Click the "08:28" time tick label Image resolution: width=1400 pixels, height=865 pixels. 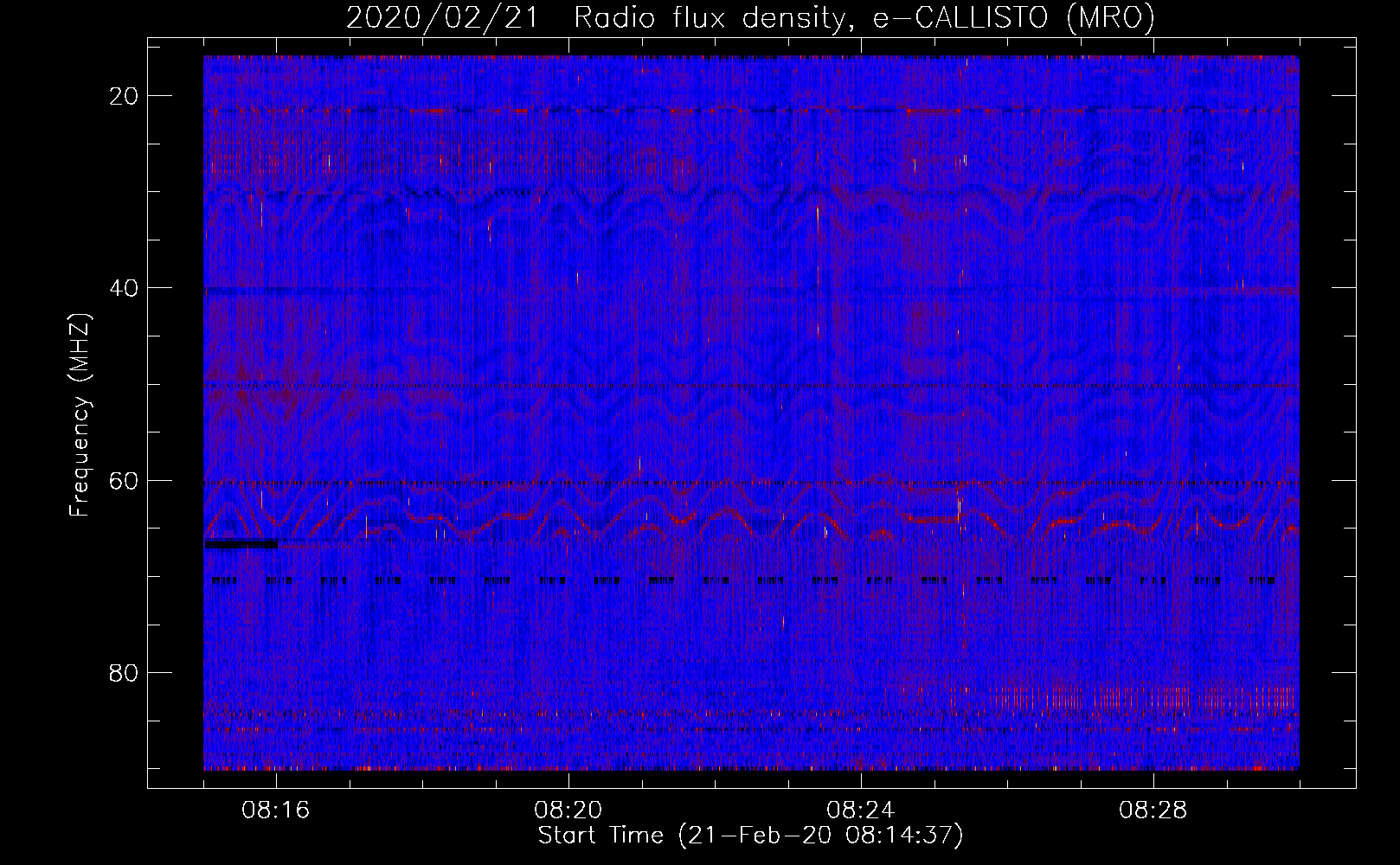[x=1153, y=811]
